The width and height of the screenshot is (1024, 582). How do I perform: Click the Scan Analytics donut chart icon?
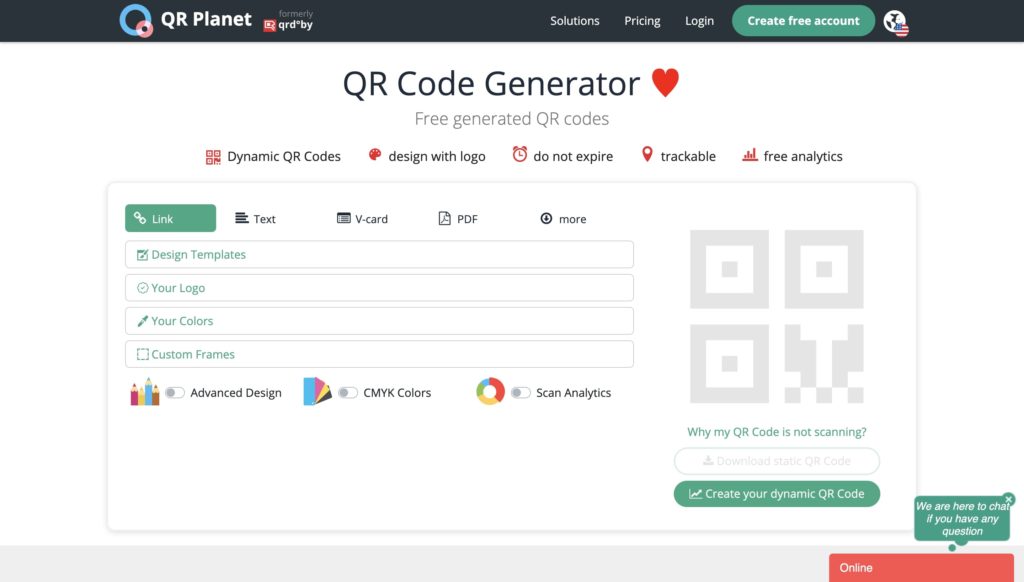point(490,391)
